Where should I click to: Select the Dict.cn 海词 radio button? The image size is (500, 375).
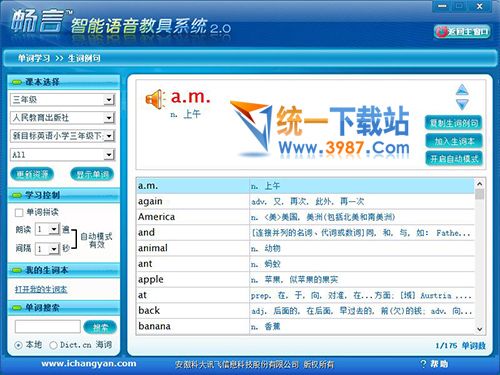(x=53, y=345)
